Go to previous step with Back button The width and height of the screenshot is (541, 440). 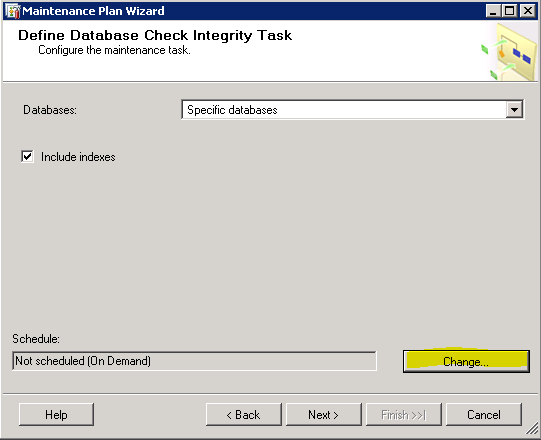(x=244, y=414)
